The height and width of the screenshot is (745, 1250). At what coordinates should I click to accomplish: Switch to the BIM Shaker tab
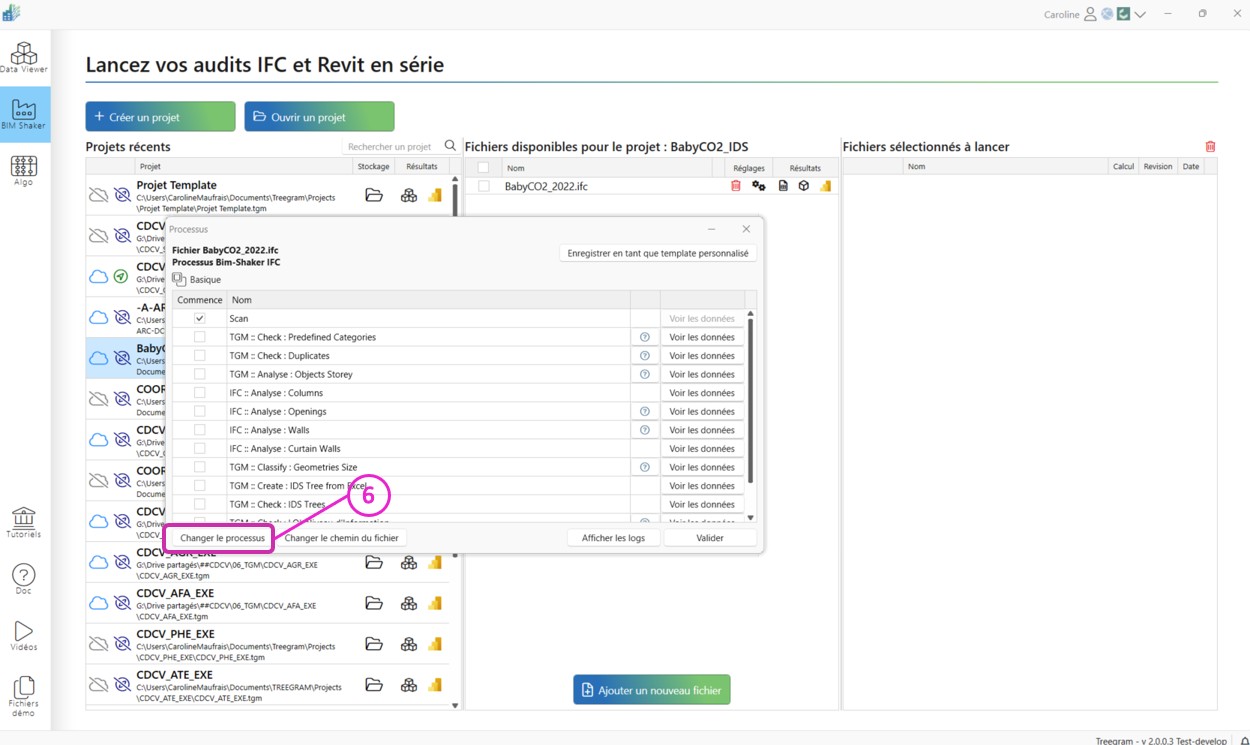coord(24,114)
